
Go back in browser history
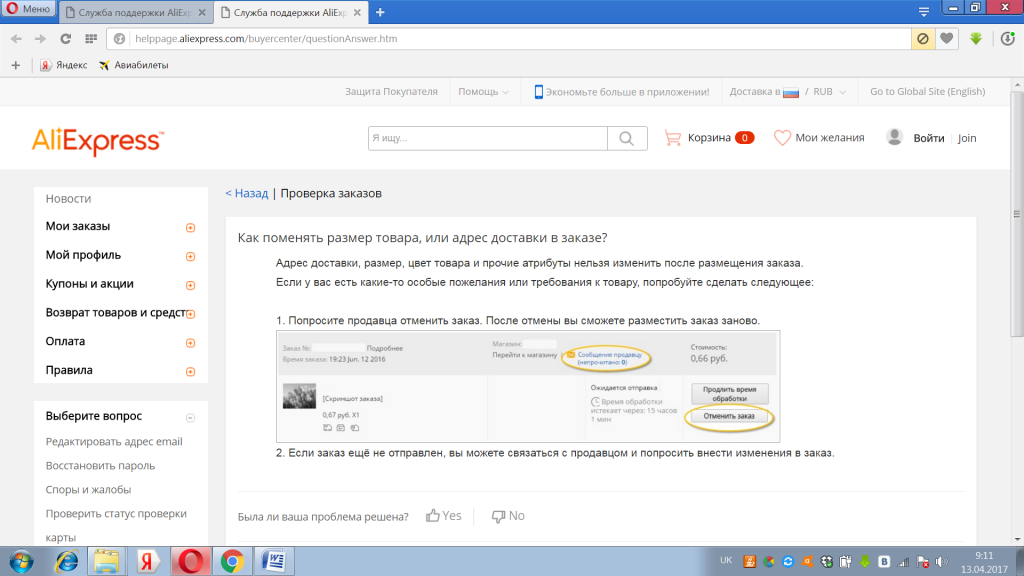click(16, 39)
